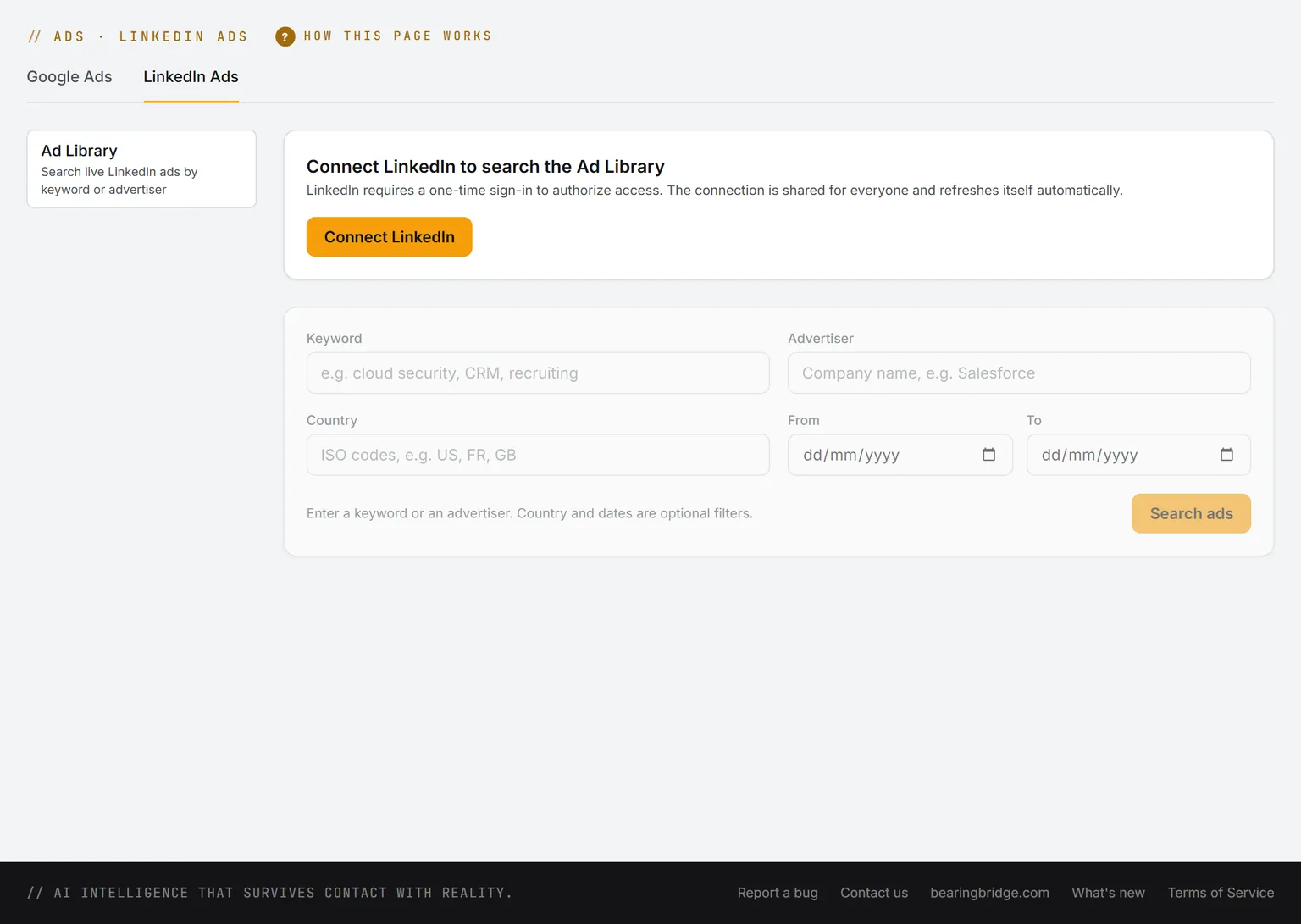Visit the bearingbridge.com footer link
This screenshot has width=1301, height=924.
tap(989, 893)
